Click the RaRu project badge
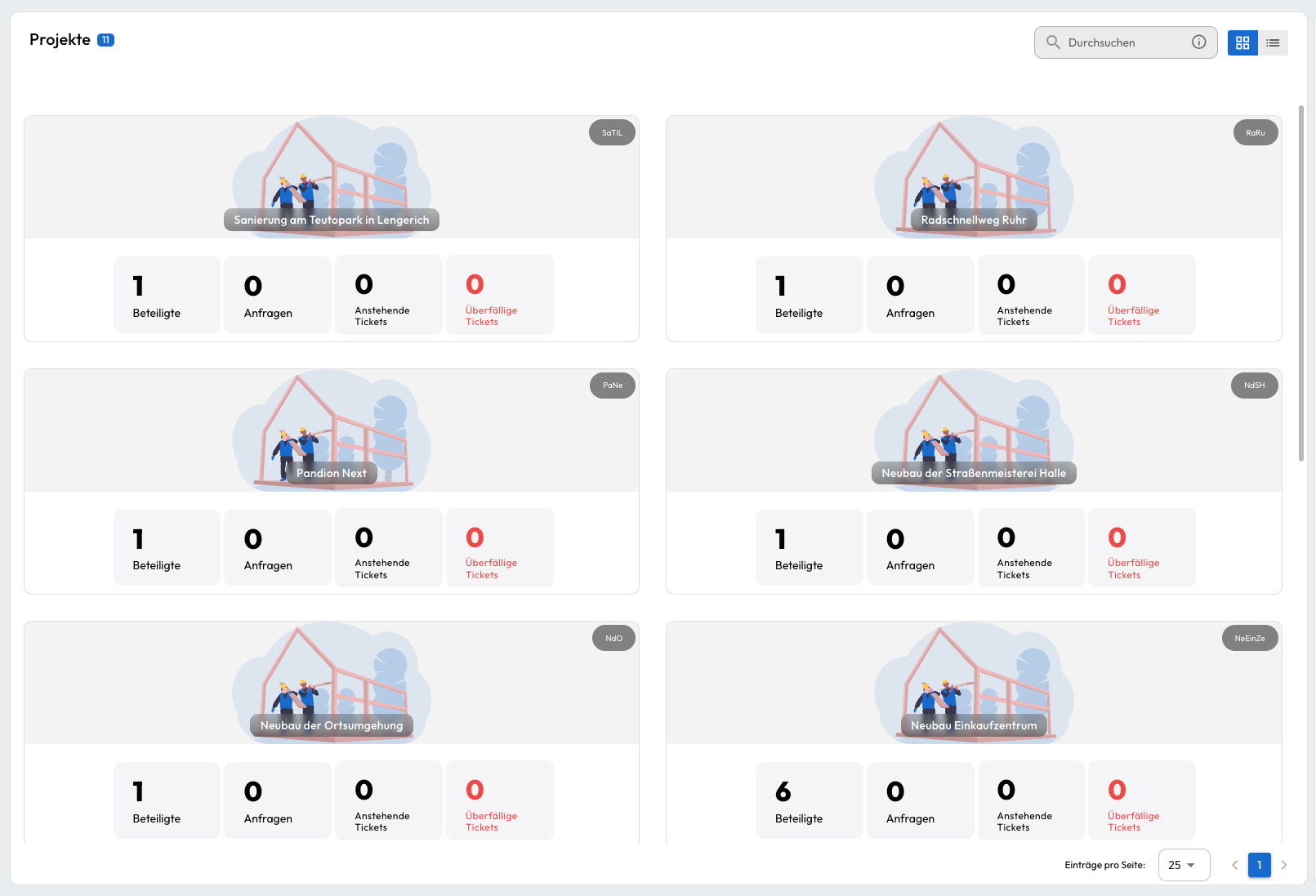The image size is (1316, 896). click(1255, 133)
